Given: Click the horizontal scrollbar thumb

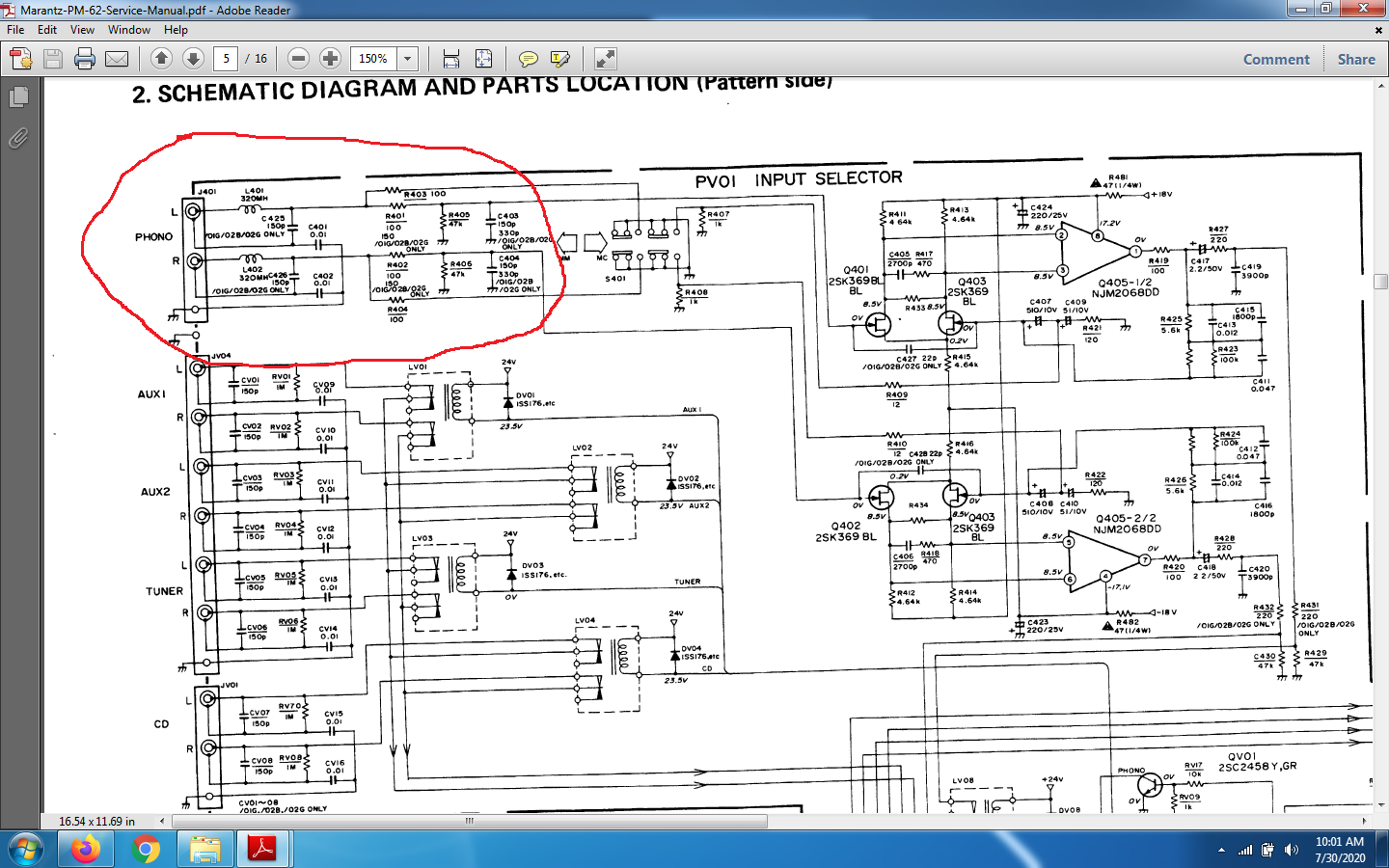Looking at the screenshot, I should click(x=469, y=821).
